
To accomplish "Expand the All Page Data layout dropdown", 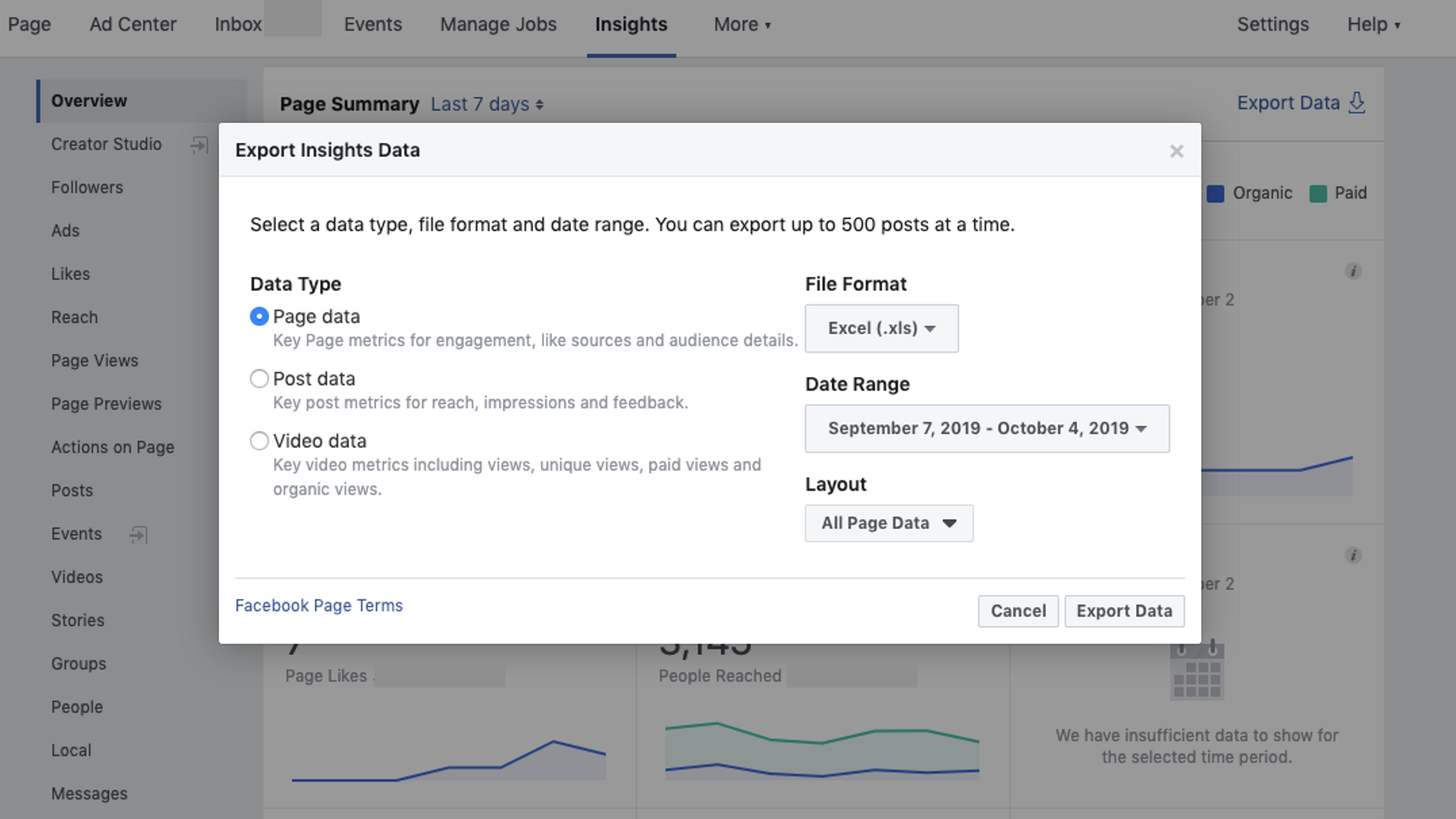I will [x=889, y=523].
